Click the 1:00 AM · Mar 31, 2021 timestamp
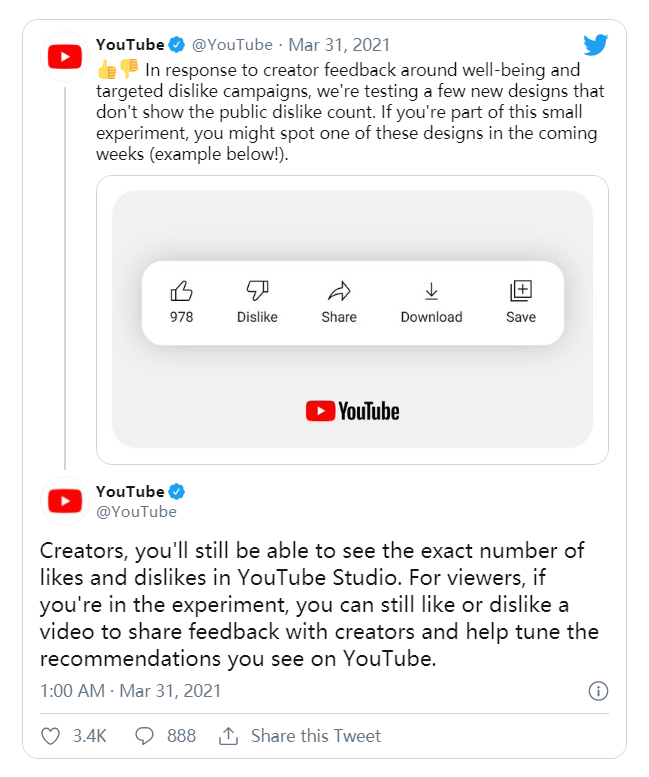The width and height of the screenshot is (649, 777). [131, 691]
